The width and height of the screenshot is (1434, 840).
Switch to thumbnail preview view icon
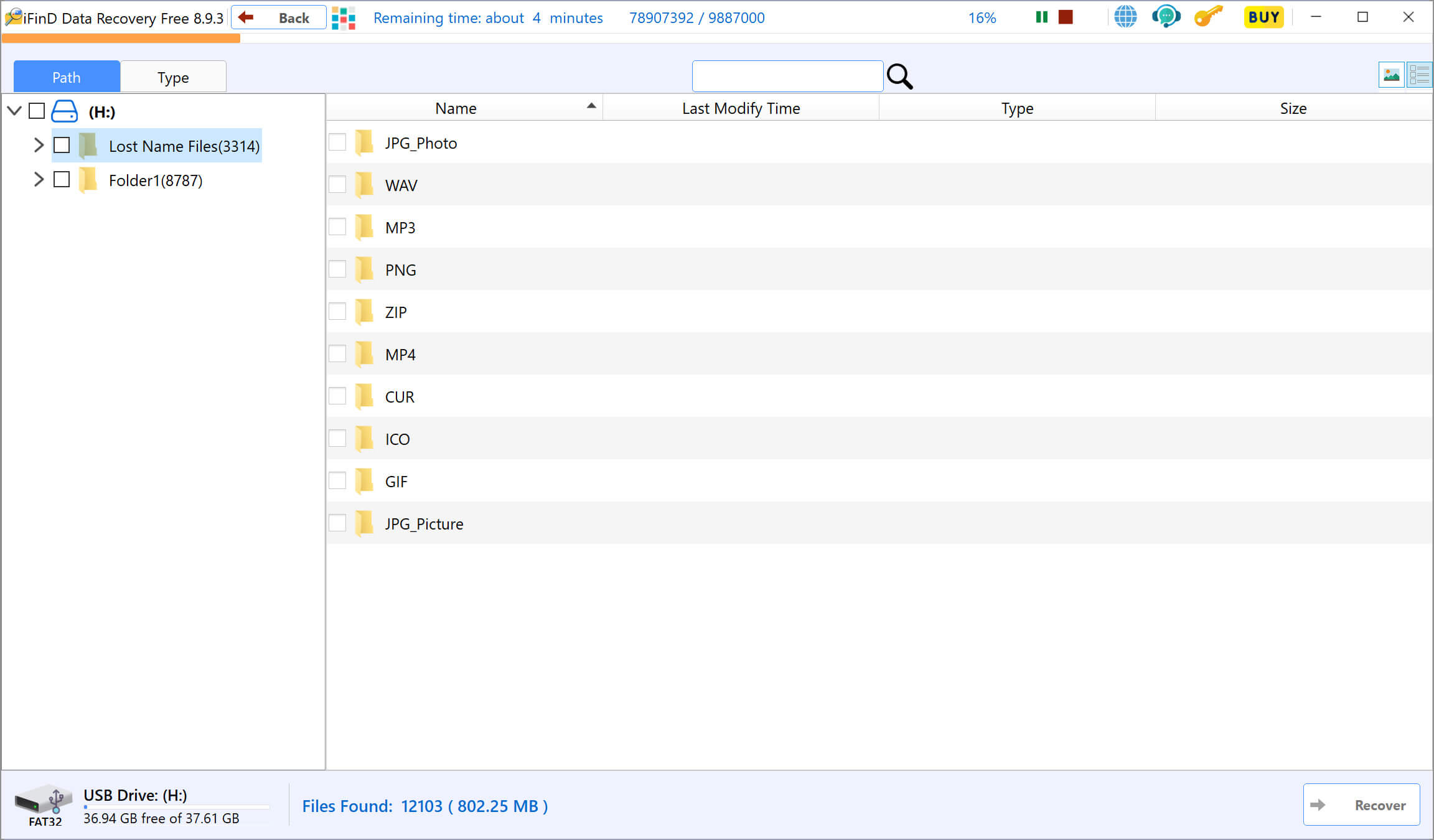pos(1391,76)
